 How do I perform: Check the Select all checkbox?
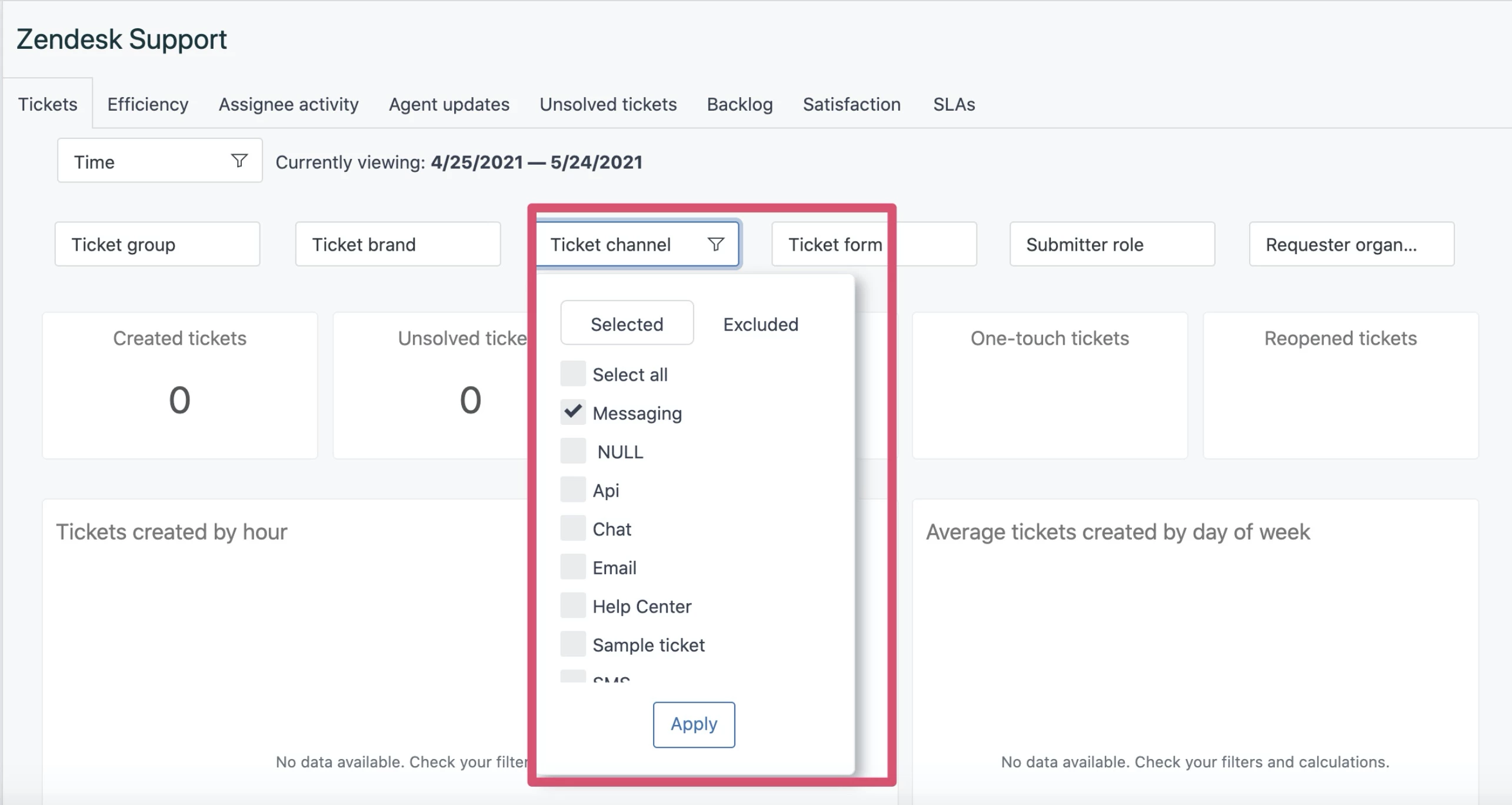pos(572,374)
